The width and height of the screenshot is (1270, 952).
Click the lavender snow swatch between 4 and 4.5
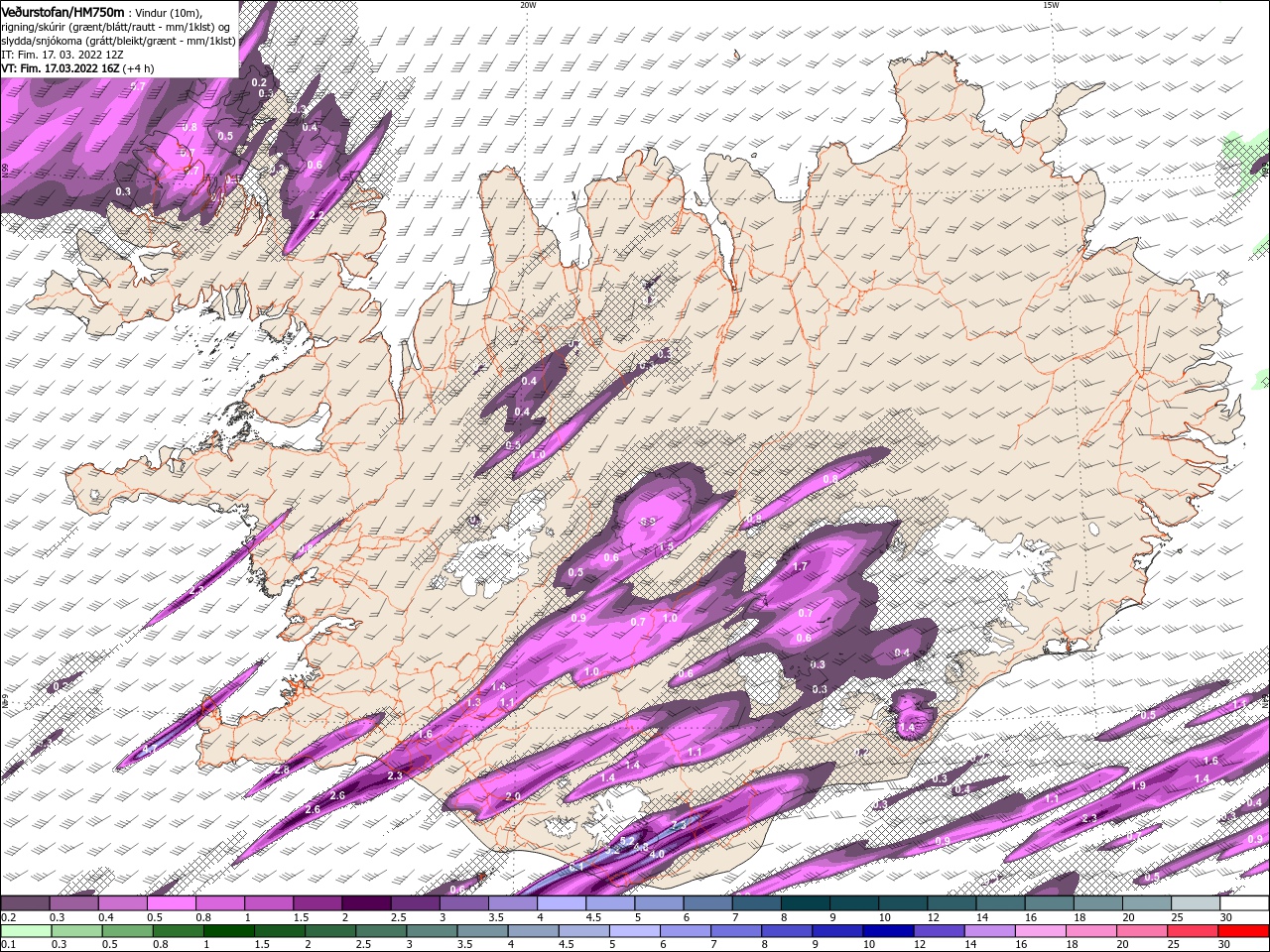click(562, 903)
